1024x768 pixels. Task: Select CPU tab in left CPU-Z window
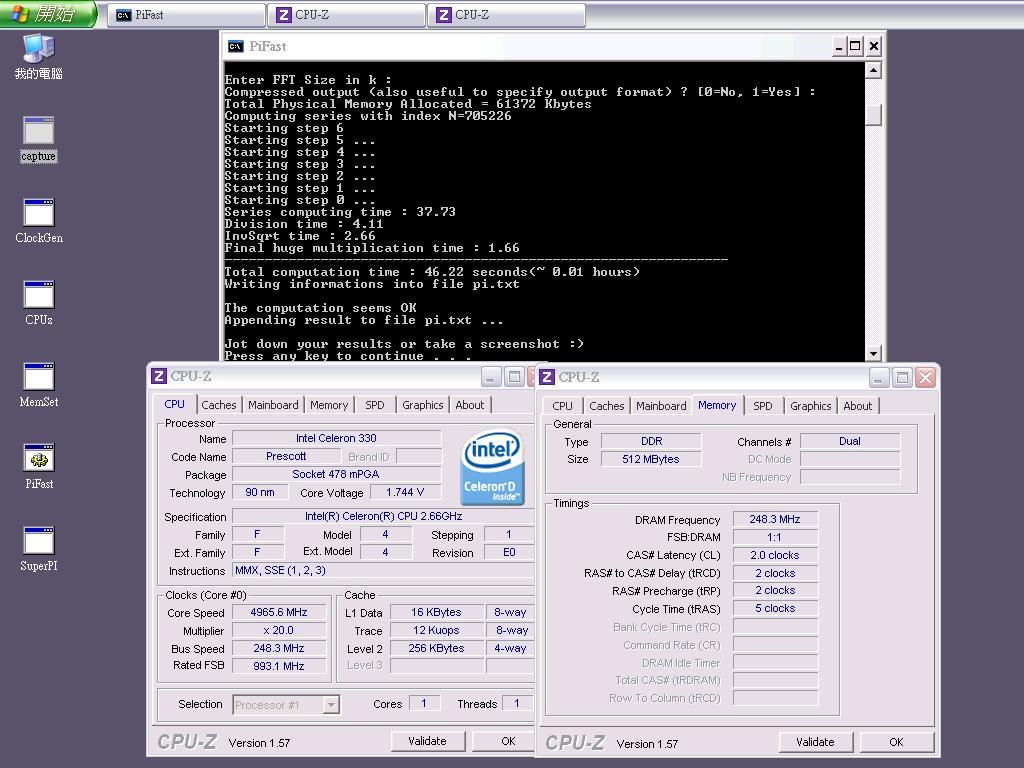174,404
